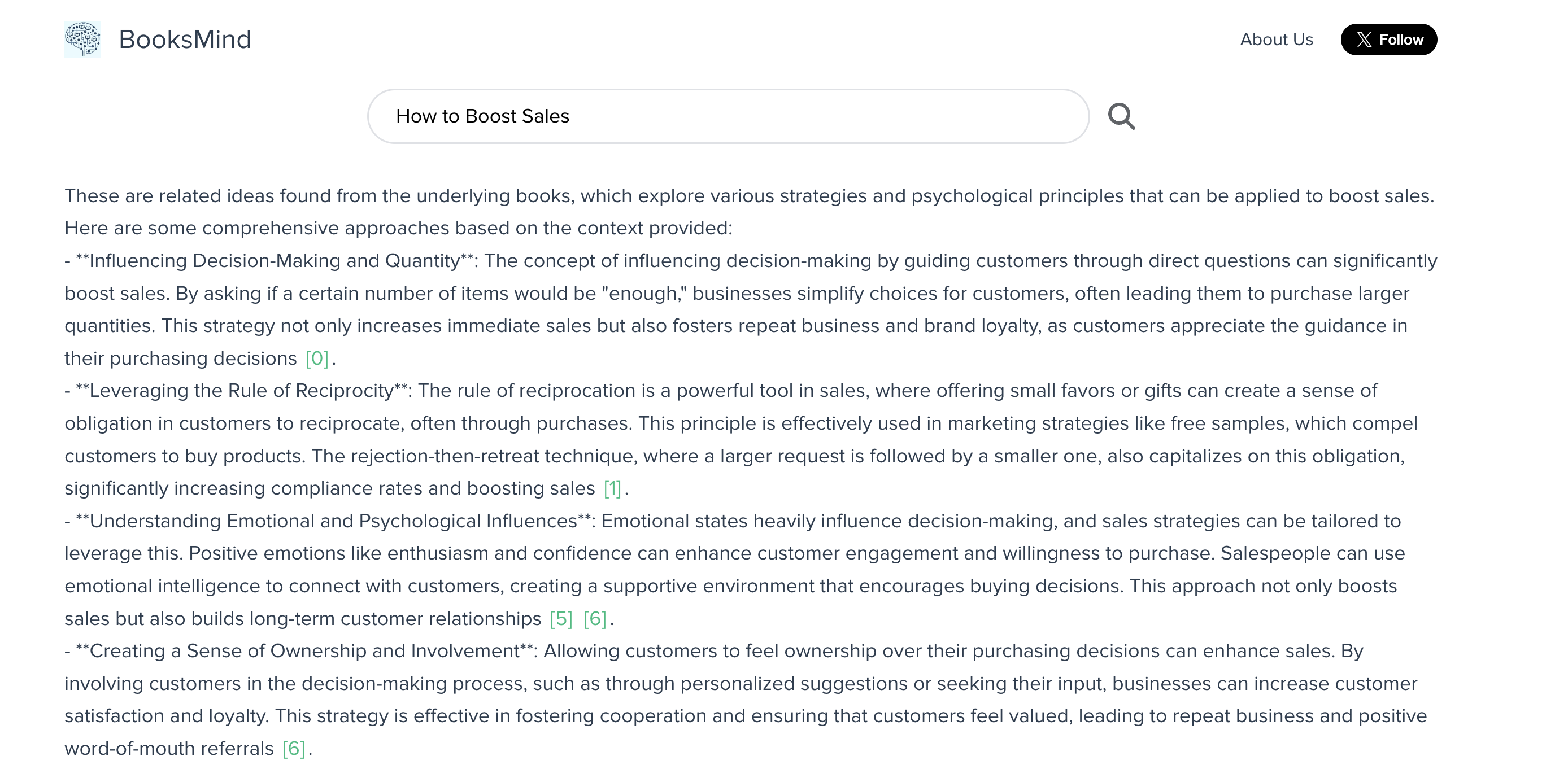Open citation [0] after purchasing decisions
The width and height of the screenshot is (1568, 769).
[x=316, y=359]
